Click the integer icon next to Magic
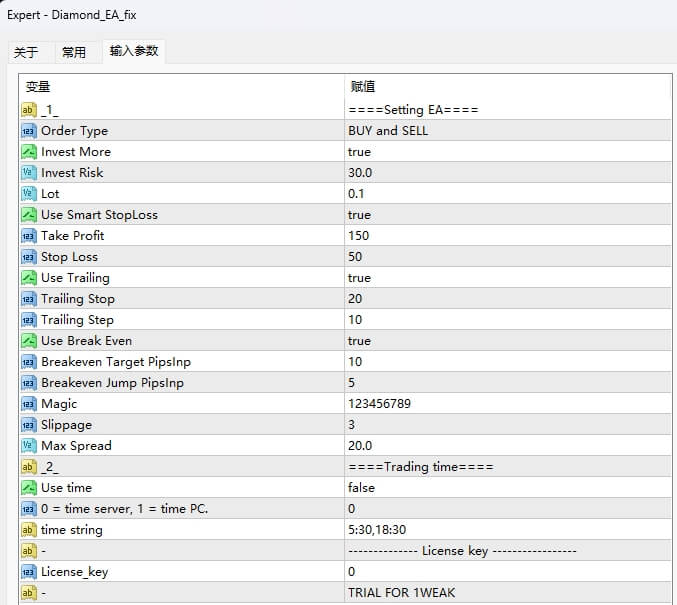This screenshot has height=605, width=677. click(x=28, y=404)
